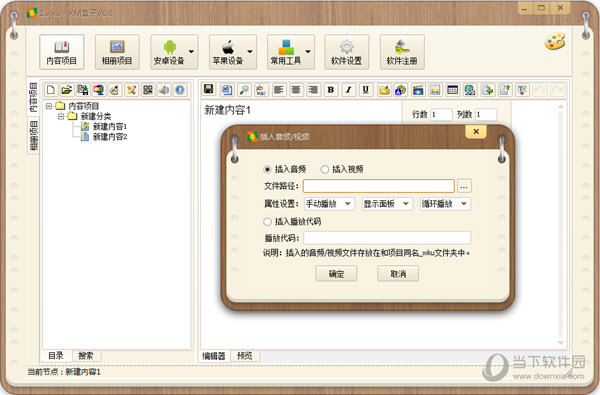Click the 播放代码 input field

tap(387, 238)
